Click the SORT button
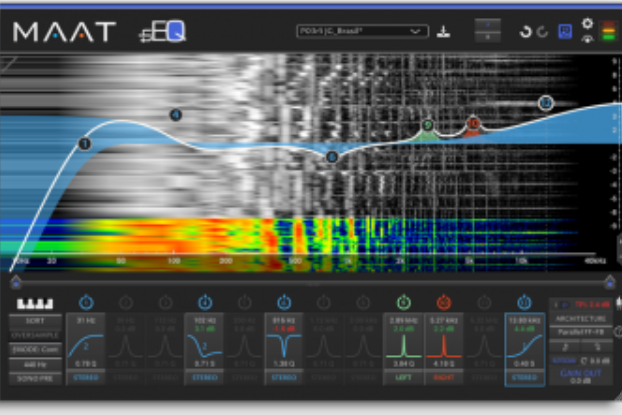The image size is (622, 415). point(35,321)
